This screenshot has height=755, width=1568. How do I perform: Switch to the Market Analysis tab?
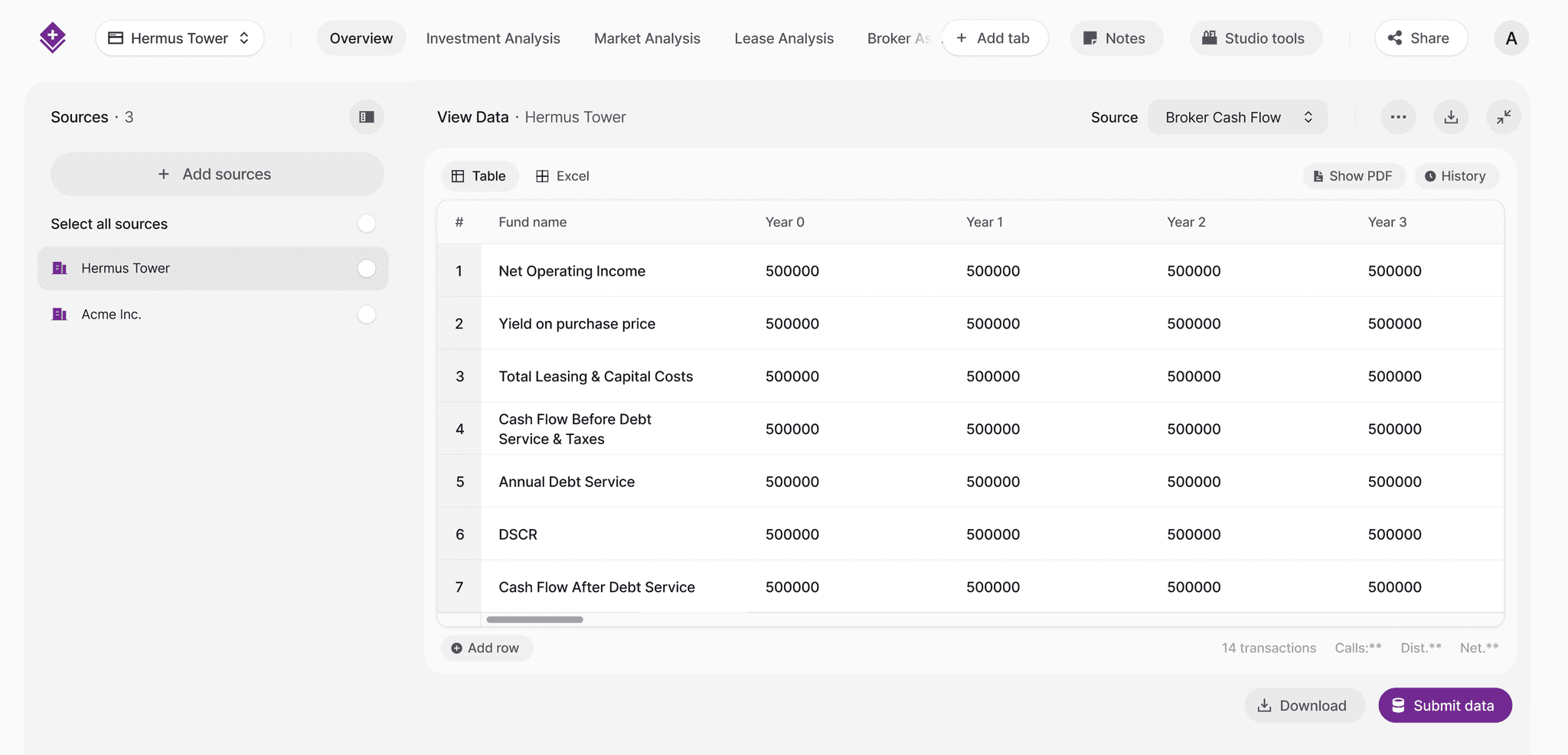click(647, 38)
